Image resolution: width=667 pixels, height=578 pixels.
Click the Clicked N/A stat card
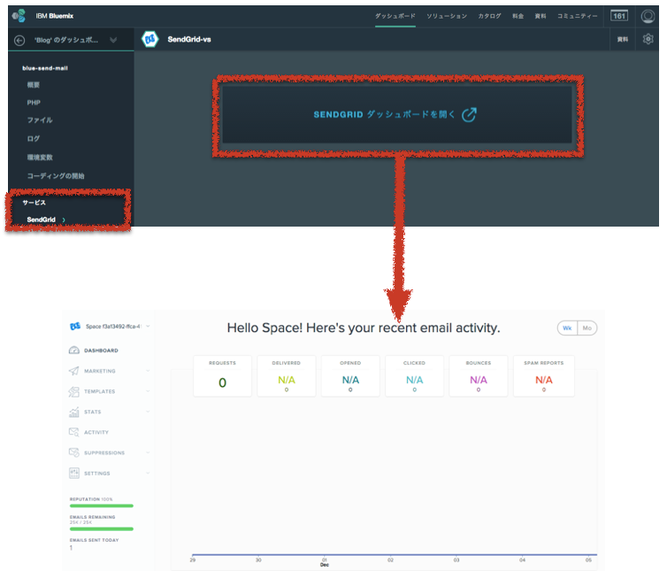coord(414,376)
